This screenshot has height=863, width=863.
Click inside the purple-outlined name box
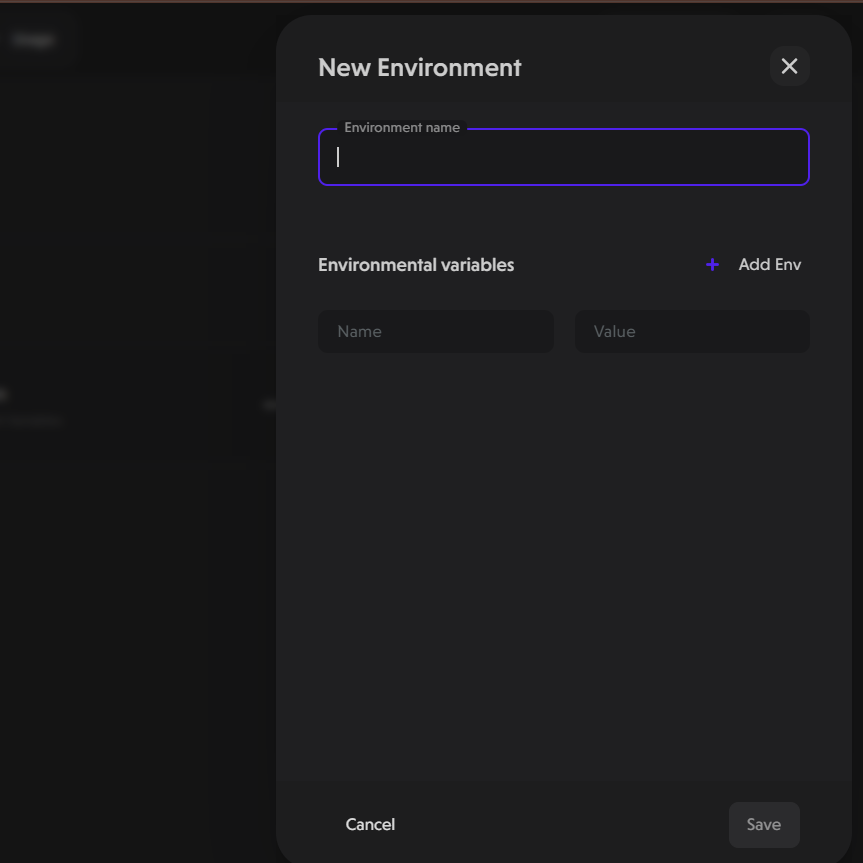point(563,157)
